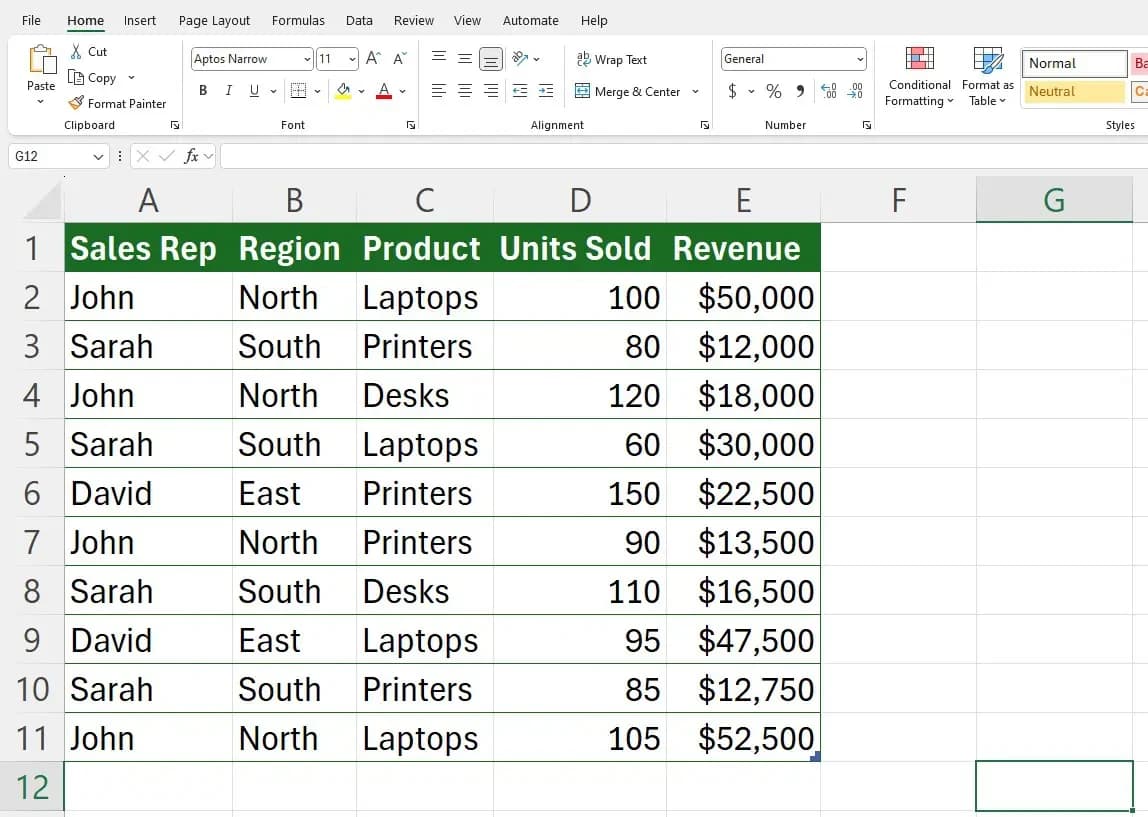The height and width of the screenshot is (817, 1148).
Task: Decrease indent in the cell
Action: [x=520, y=91]
